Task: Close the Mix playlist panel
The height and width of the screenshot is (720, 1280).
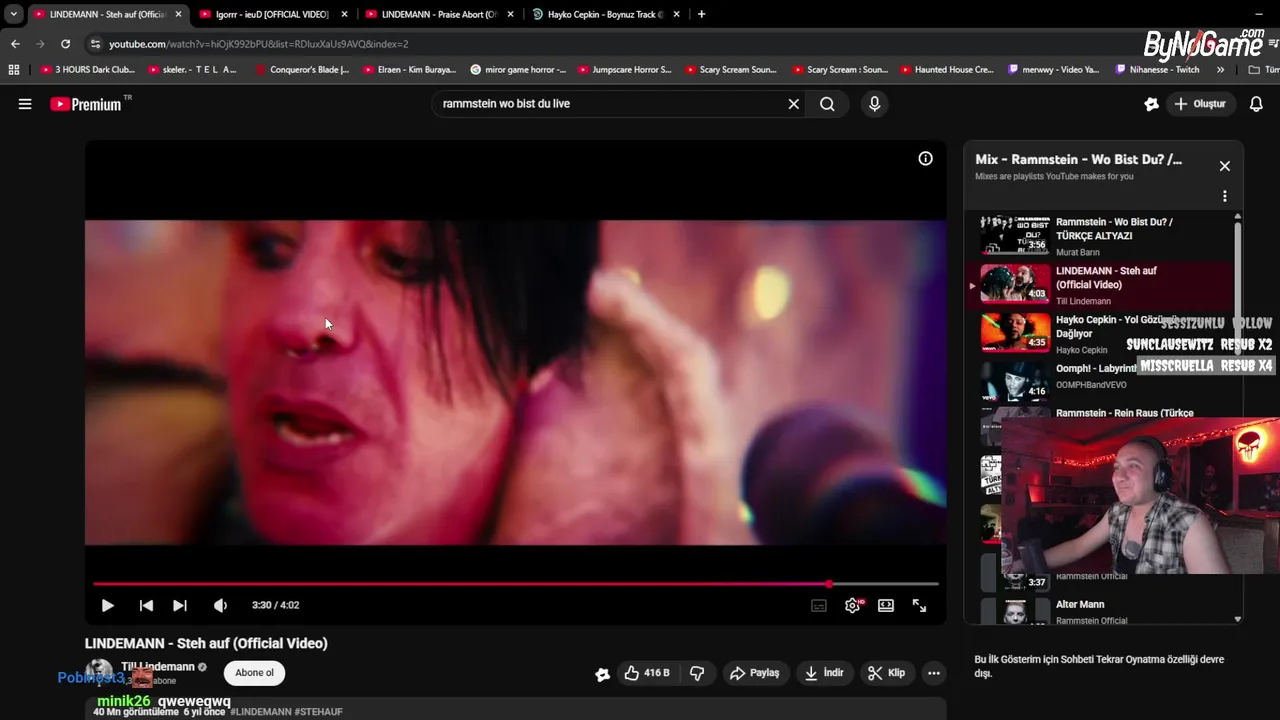Action: tap(1224, 166)
